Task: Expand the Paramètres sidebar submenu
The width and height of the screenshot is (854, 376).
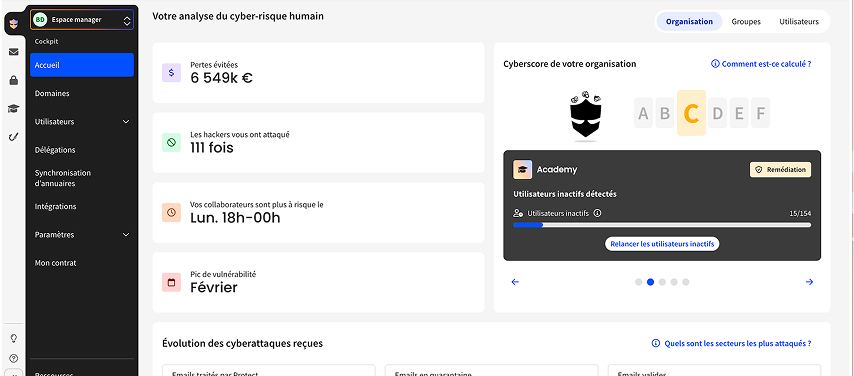Action: (x=126, y=235)
